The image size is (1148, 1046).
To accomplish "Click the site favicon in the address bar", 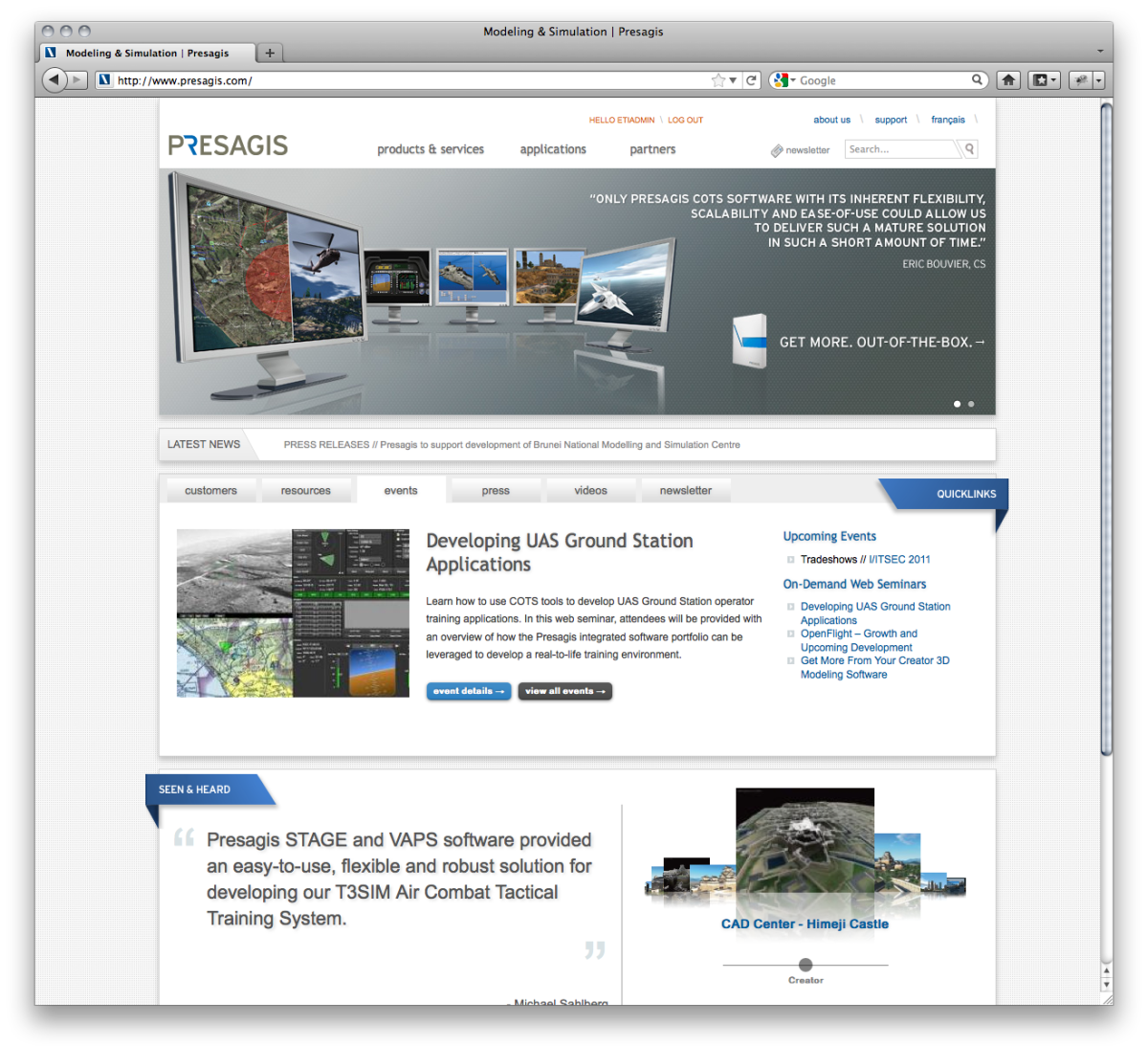I will click(104, 80).
